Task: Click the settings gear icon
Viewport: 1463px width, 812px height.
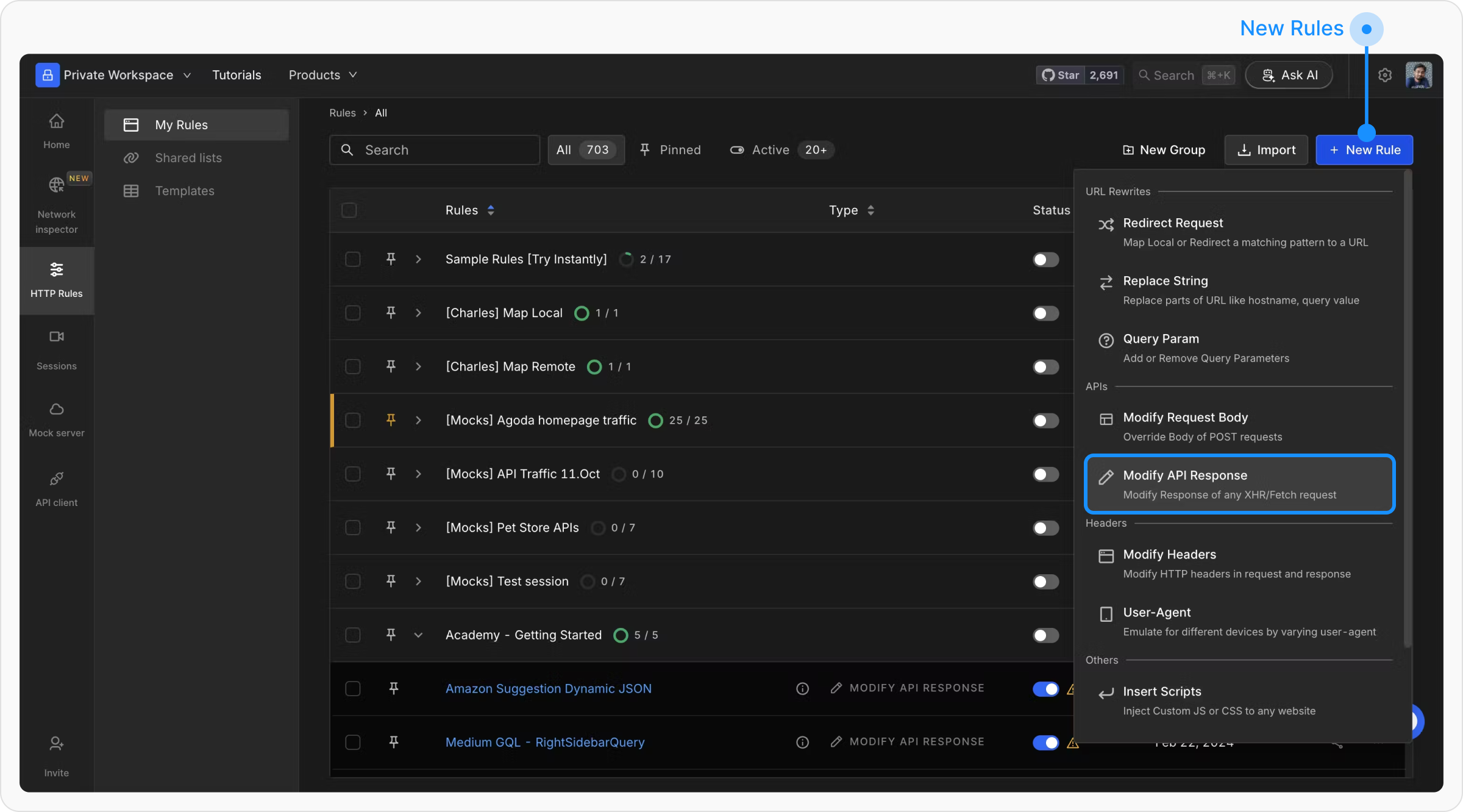Action: point(1384,75)
